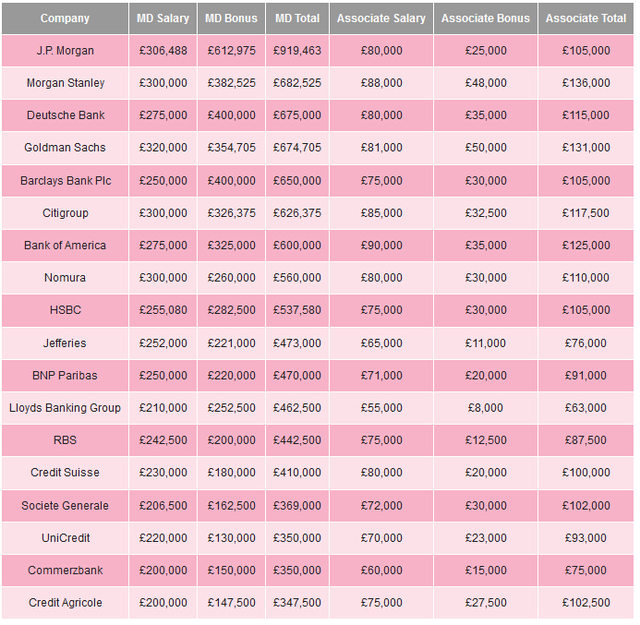640x625 pixels.
Task: Select the Goldman Sachs company cell
Action: pos(65,148)
